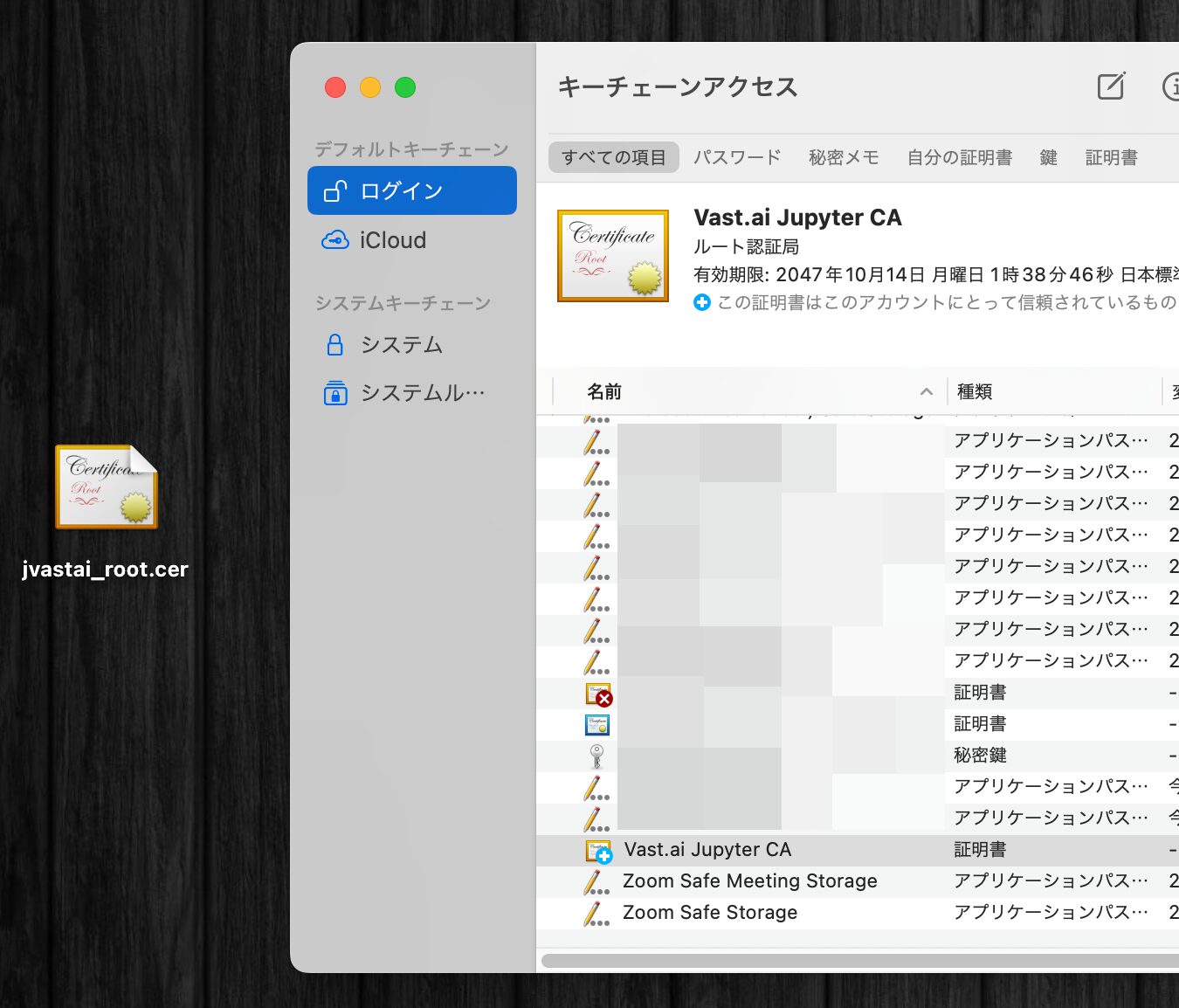The image size is (1179, 1008).
Task: Select the システム keychain
Action: coord(402,345)
